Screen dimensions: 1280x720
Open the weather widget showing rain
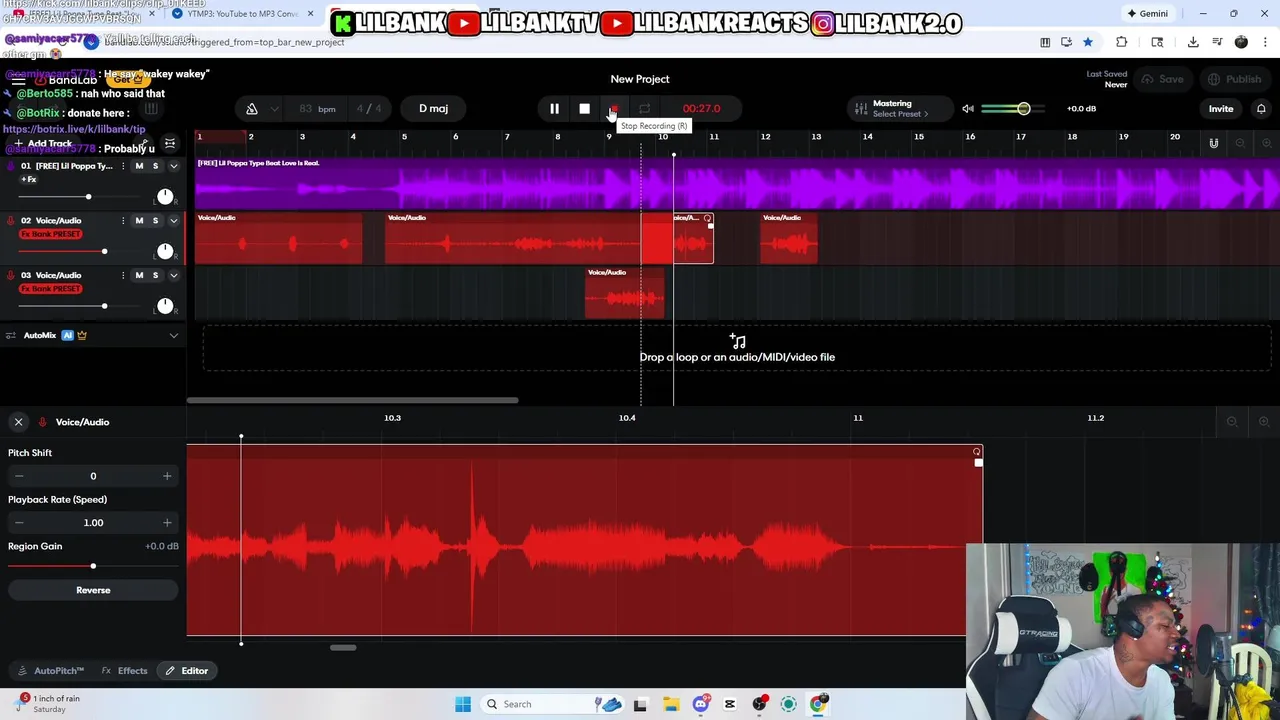pos(48,704)
